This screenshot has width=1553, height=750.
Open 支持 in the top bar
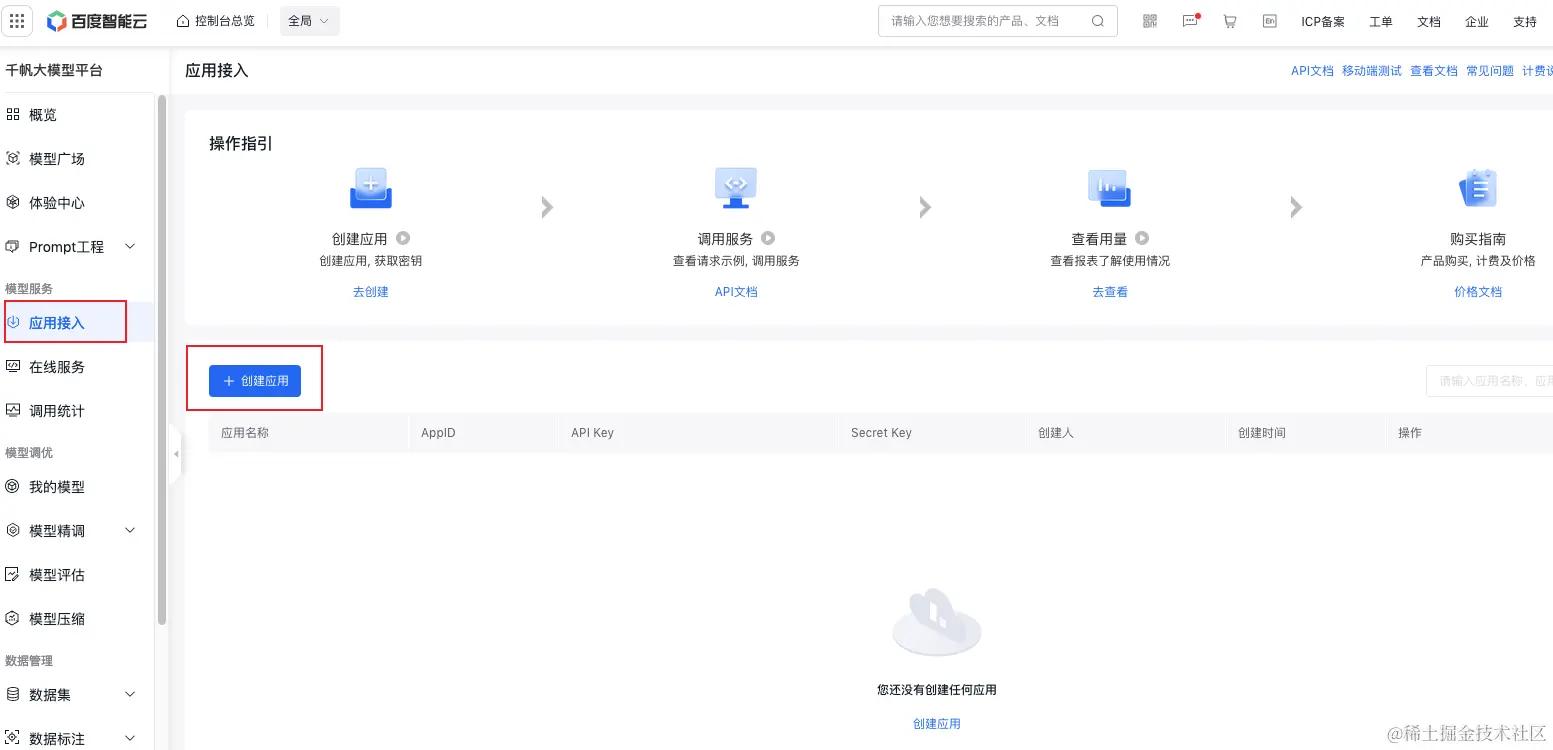point(1525,22)
